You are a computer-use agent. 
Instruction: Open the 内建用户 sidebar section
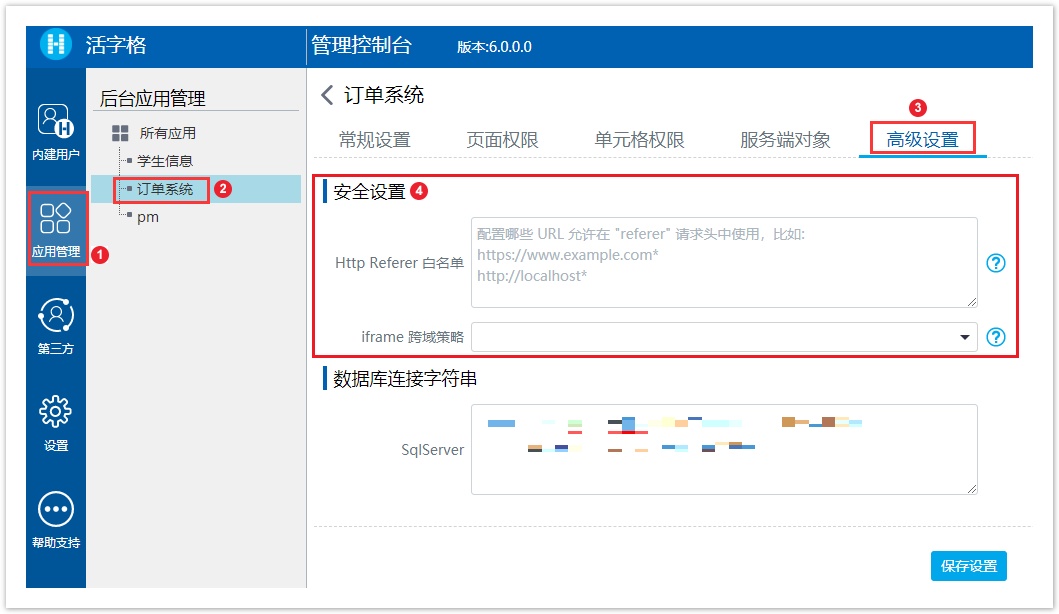click(x=55, y=132)
